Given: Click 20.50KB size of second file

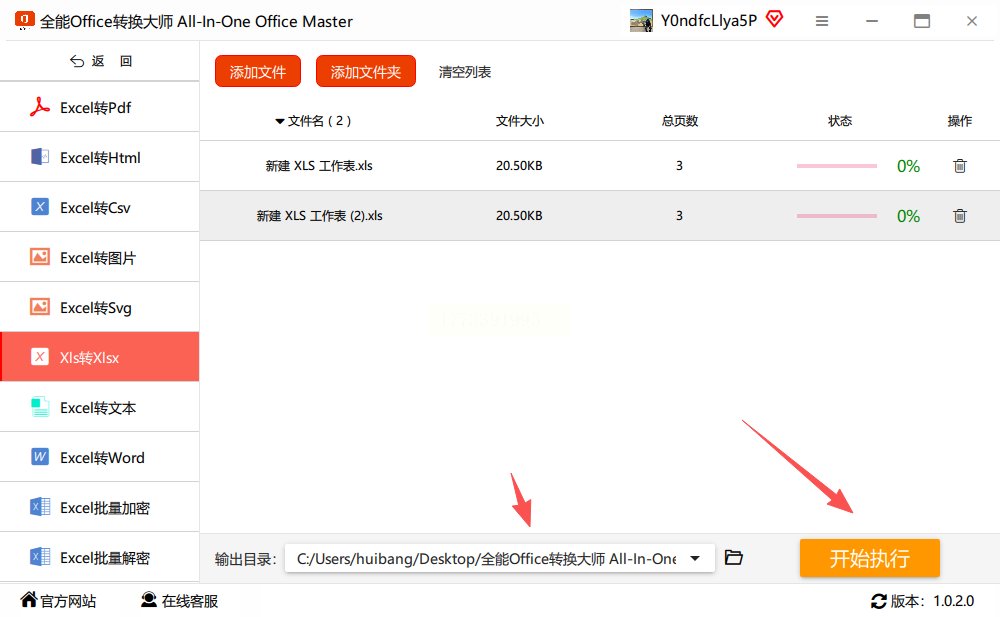Looking at the screenshot, I should point(519,216).
